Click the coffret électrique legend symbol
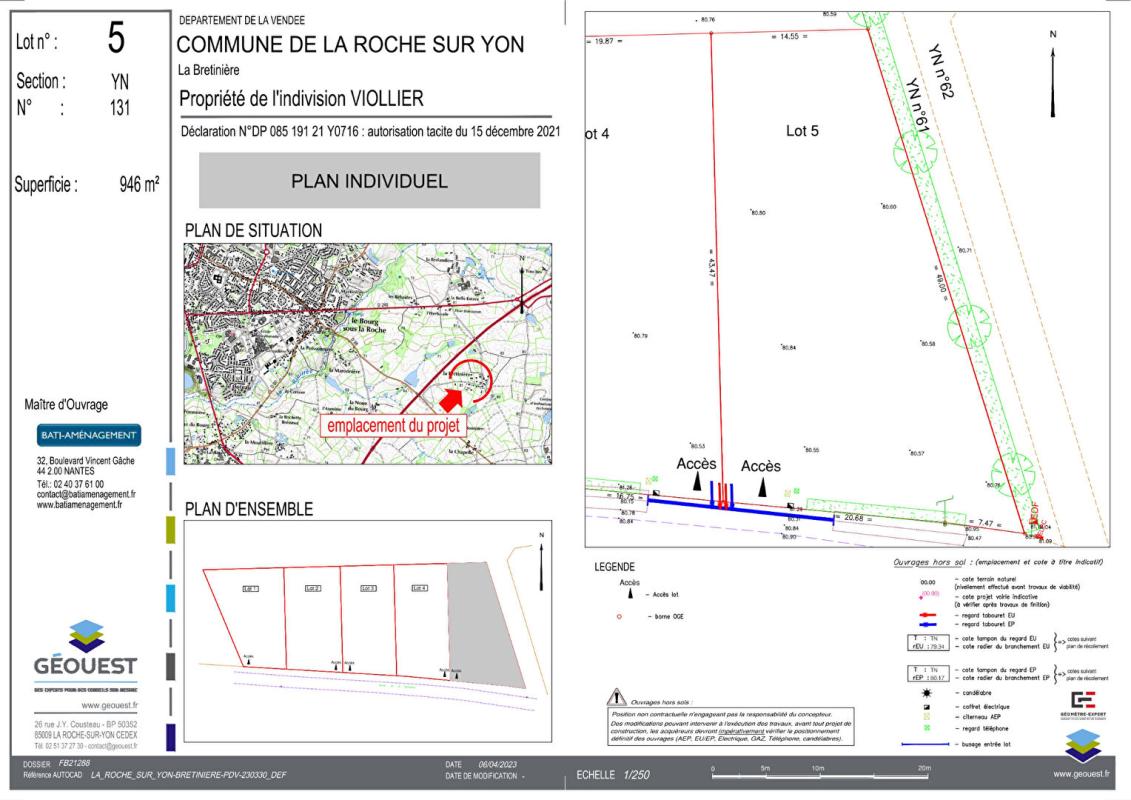The image size is (1131, 800). tap(927, 706)
